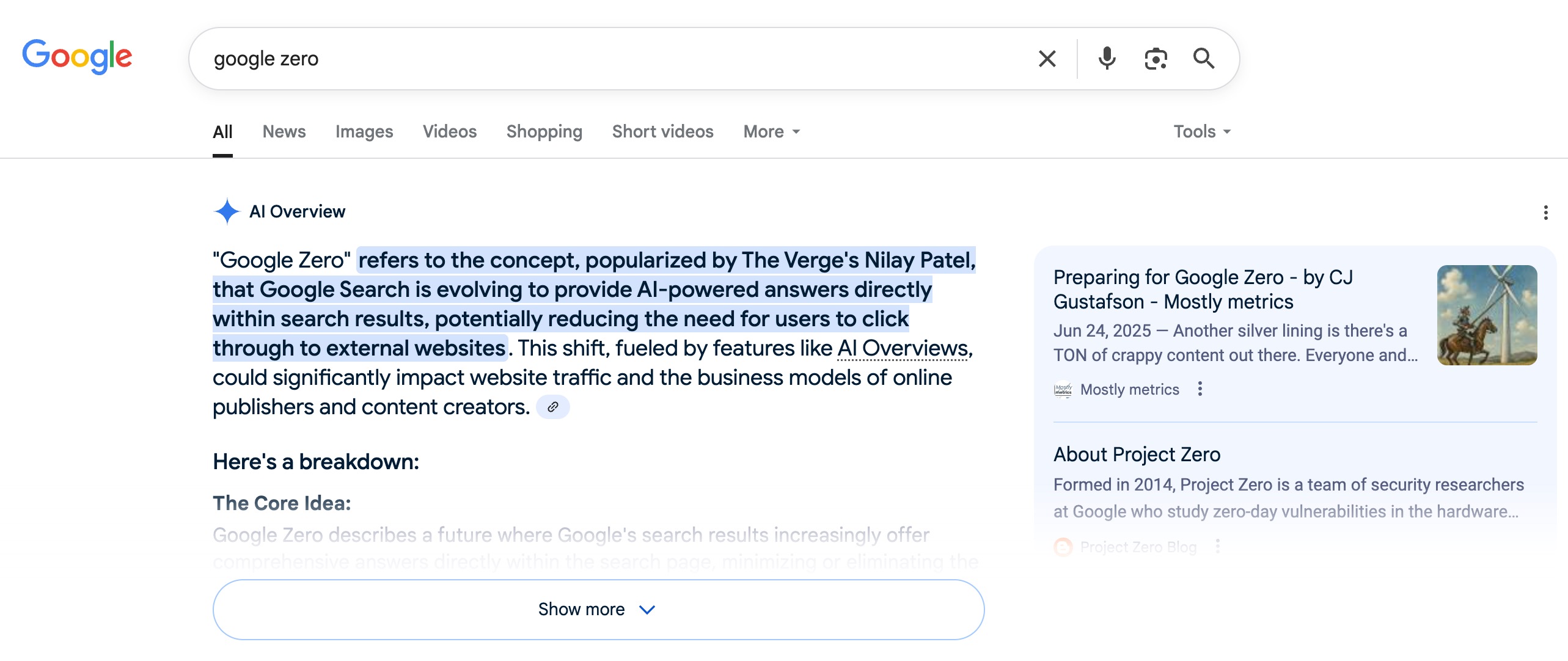
Task: Click 'The Core Idea:' subheading
Action: click(282, 503)
